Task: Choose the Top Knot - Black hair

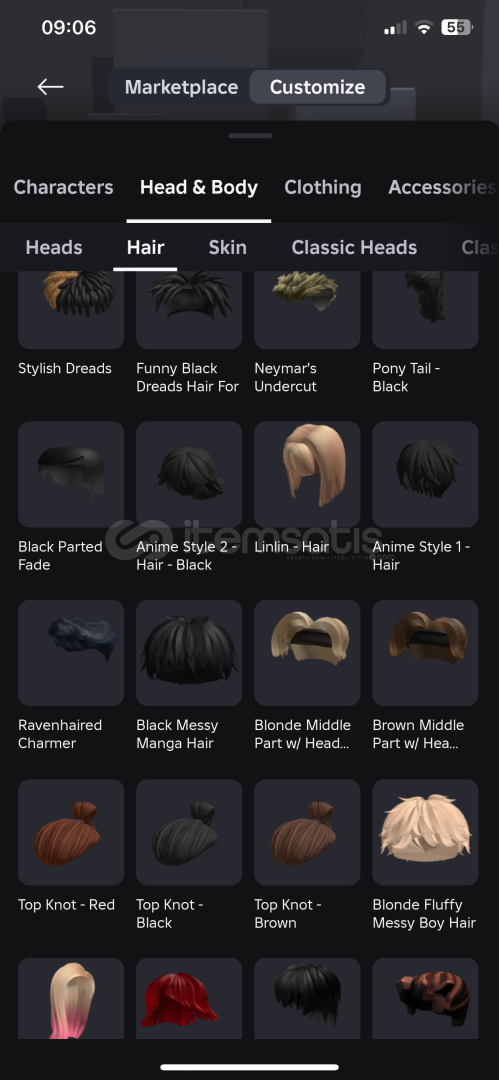Action: click(x=189, y=832)
